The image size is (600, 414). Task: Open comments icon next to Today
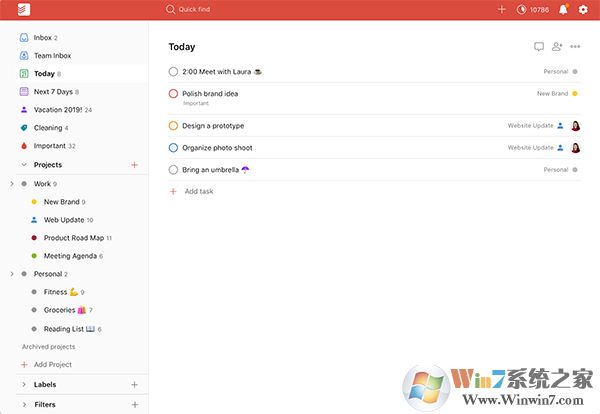539,47
